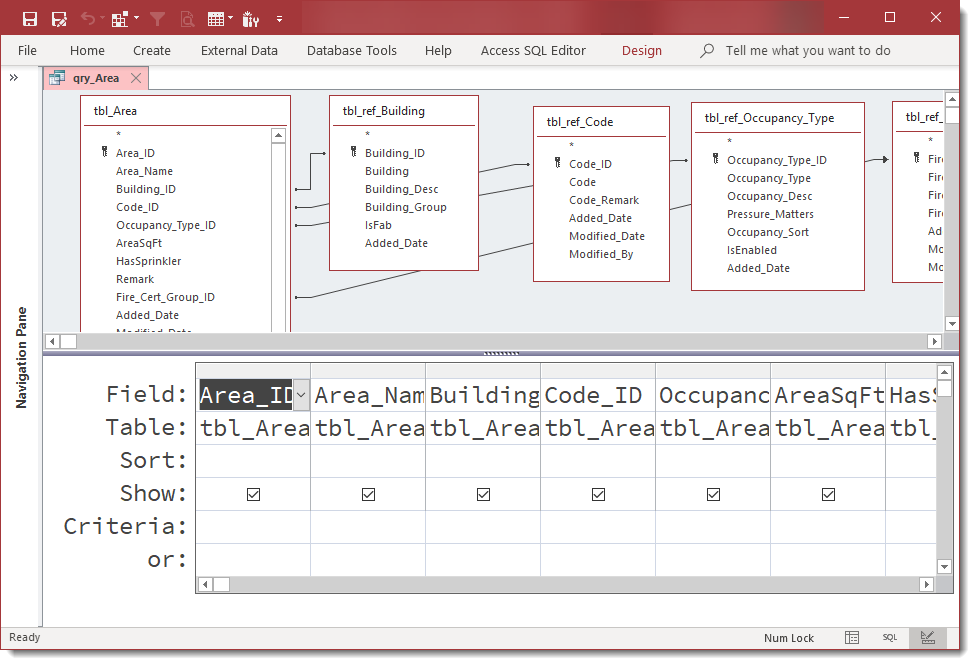Viewport: 975px width, 665px height.
Task: Switch to Design View in status bar
Action: tap(928, 638)
